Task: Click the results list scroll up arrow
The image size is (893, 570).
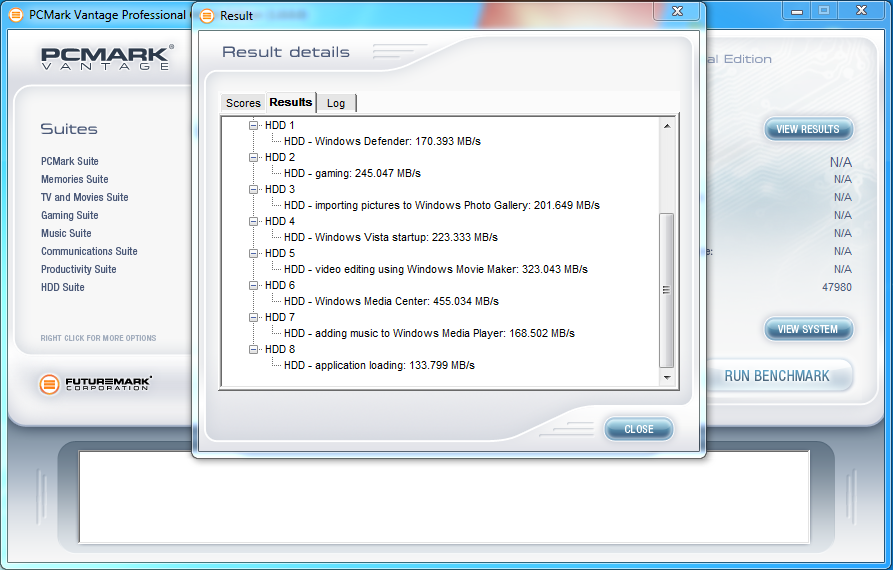Action: (667, 126)
